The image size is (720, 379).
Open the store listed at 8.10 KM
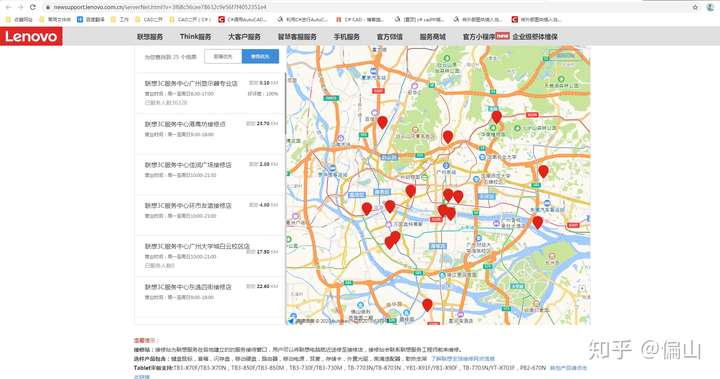click(x=210, y=93)
